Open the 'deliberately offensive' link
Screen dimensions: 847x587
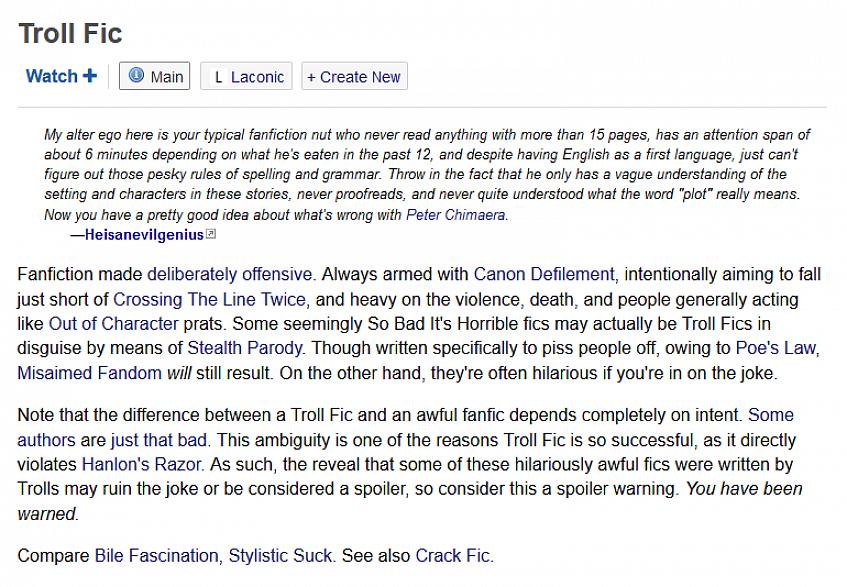tap(231, 273)
